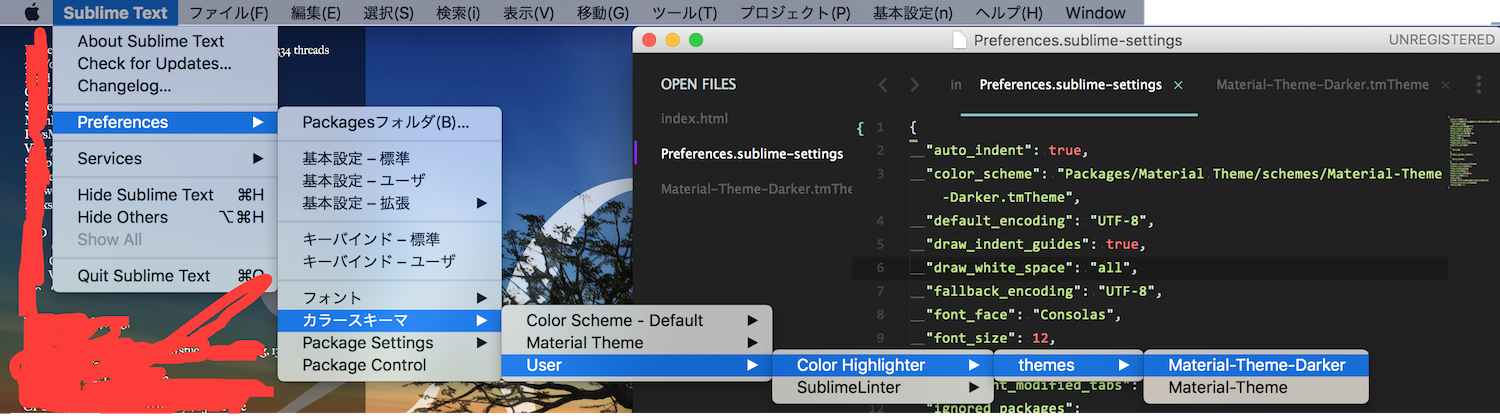
Task: Minimize the Sublime window yellow button
Action: click(672, 40)
